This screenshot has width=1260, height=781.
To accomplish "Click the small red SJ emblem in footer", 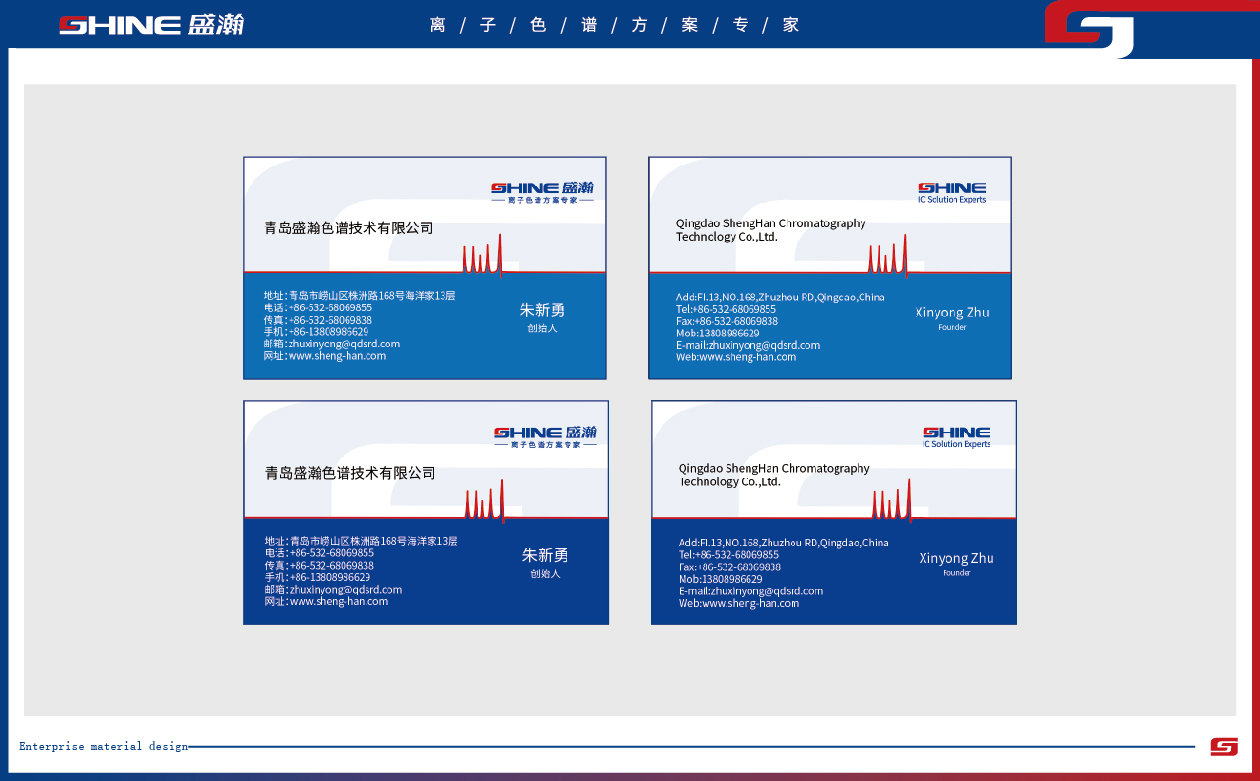I will (x=1224, y=746).
